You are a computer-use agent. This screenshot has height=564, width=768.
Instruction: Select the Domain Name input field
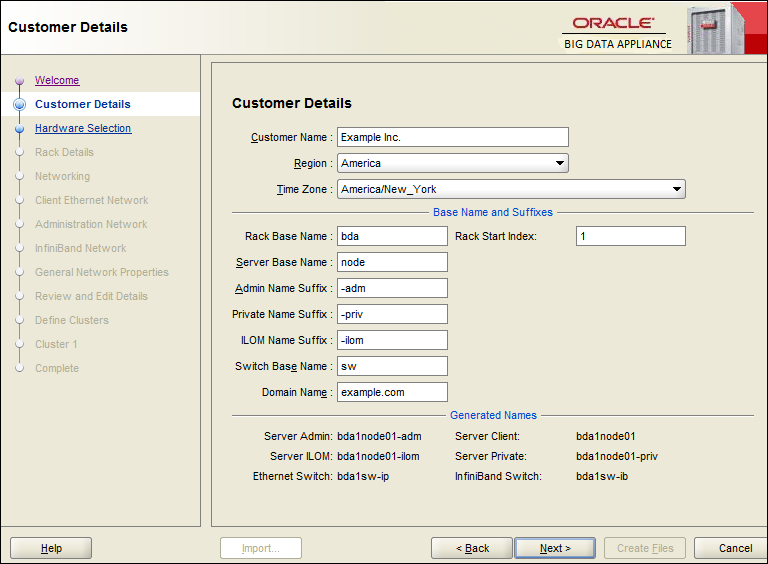[392, 392]
